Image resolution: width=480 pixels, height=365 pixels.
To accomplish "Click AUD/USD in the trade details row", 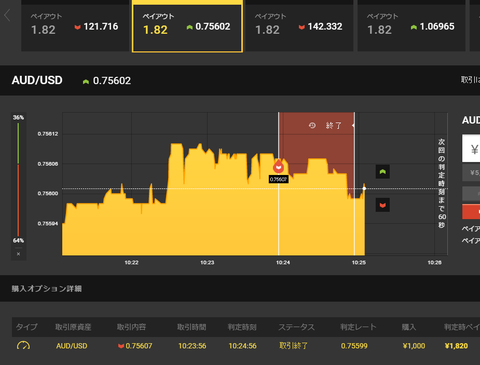I will (72, 346).
